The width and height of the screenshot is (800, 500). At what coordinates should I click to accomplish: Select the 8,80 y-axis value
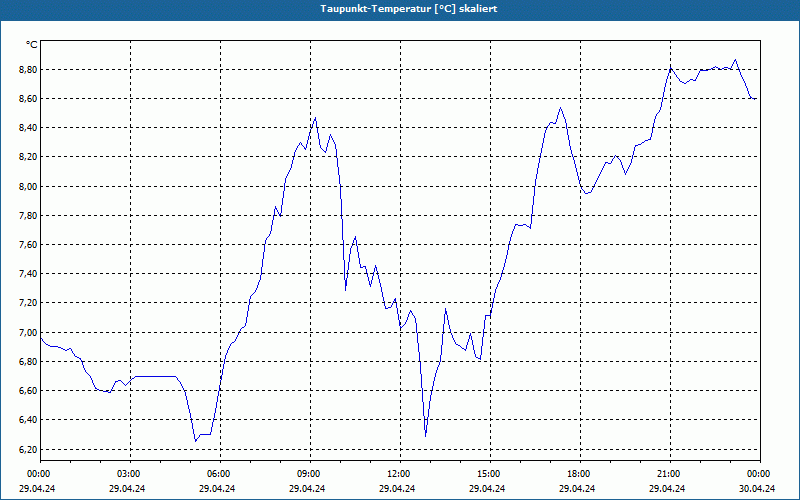tap(28, 69)
